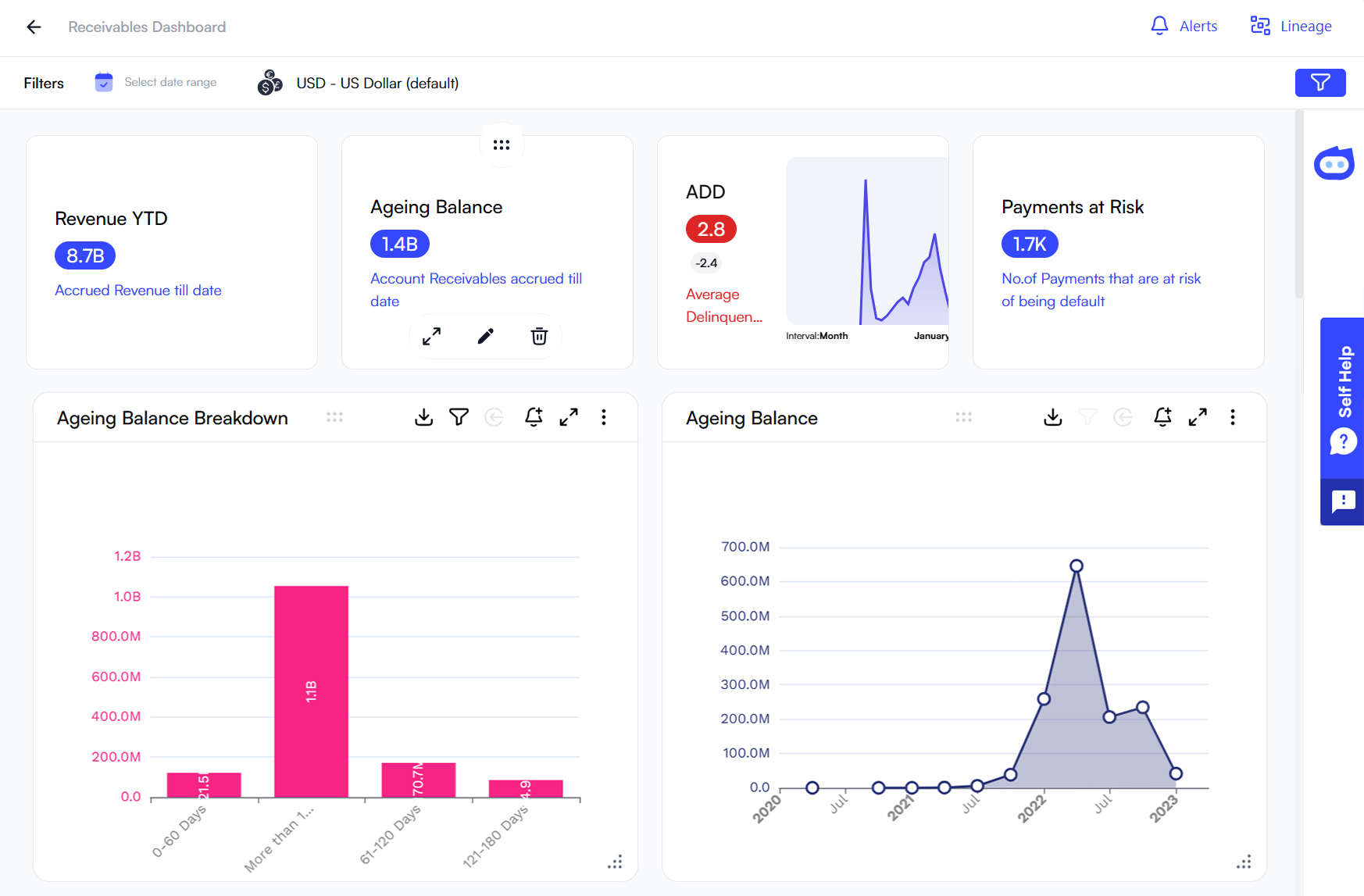Open the Alerts panel
1364x896 pixels.
coord(1184,26)
